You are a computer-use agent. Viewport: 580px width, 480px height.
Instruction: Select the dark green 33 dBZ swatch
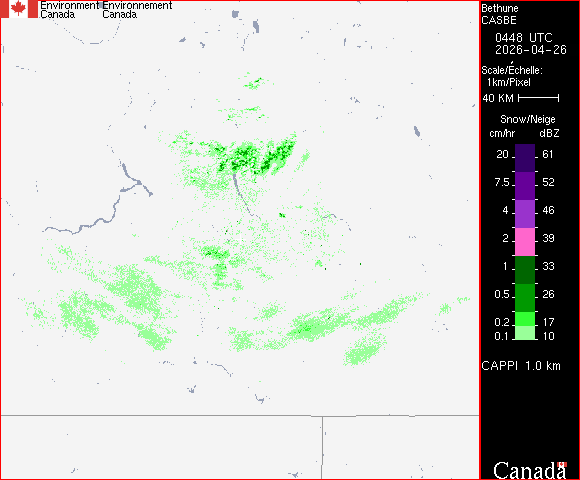pyautogui.click(x=525, y=270)
